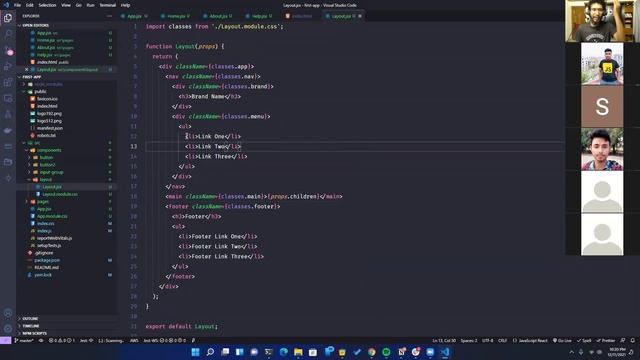Click the Explorer panel more actions ellipsis
640x360 pixels.
[x=109, y=16]
